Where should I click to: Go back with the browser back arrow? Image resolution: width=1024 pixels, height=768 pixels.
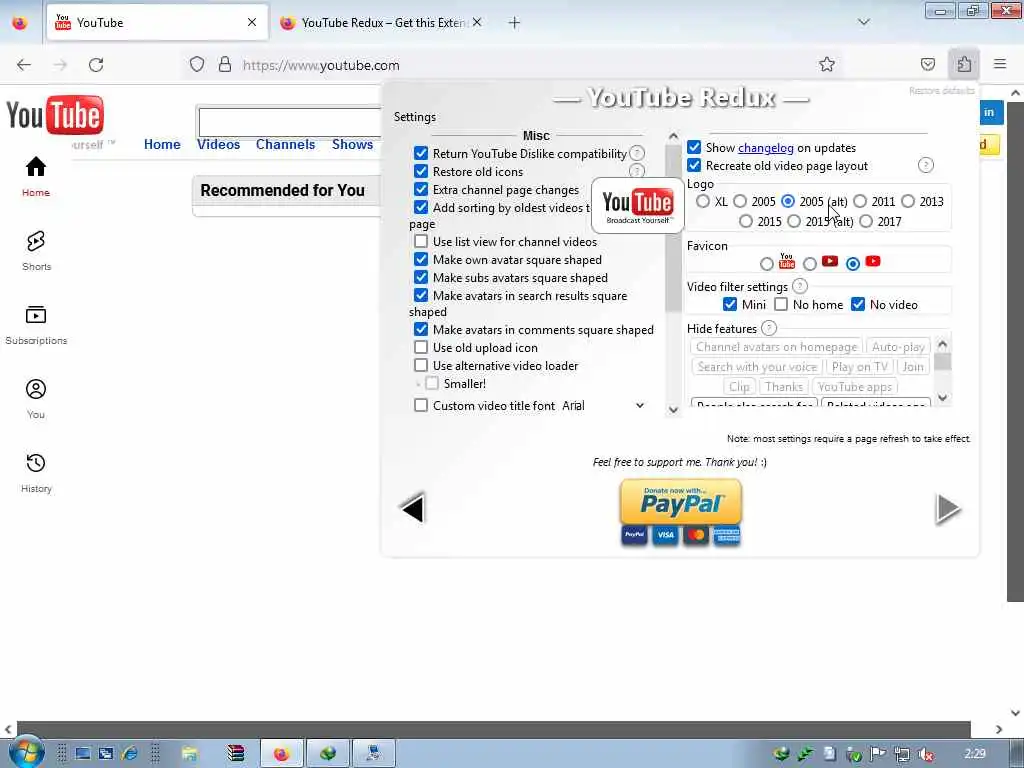point(24,65)
